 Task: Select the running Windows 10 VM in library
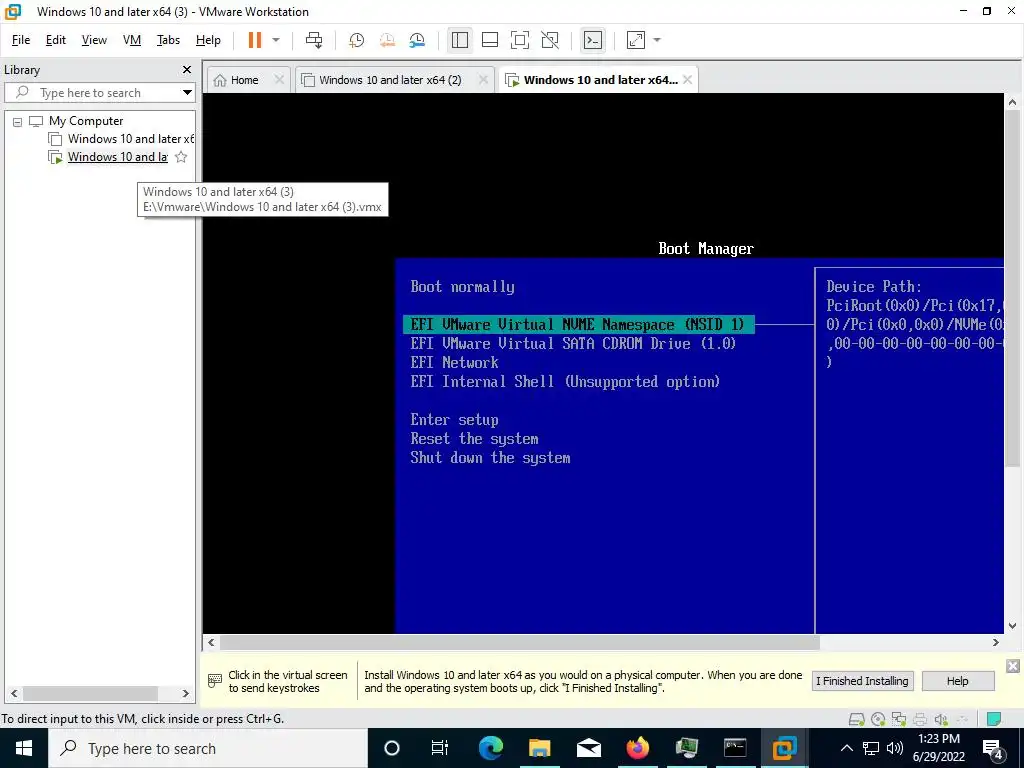click(x=118, y=157)
